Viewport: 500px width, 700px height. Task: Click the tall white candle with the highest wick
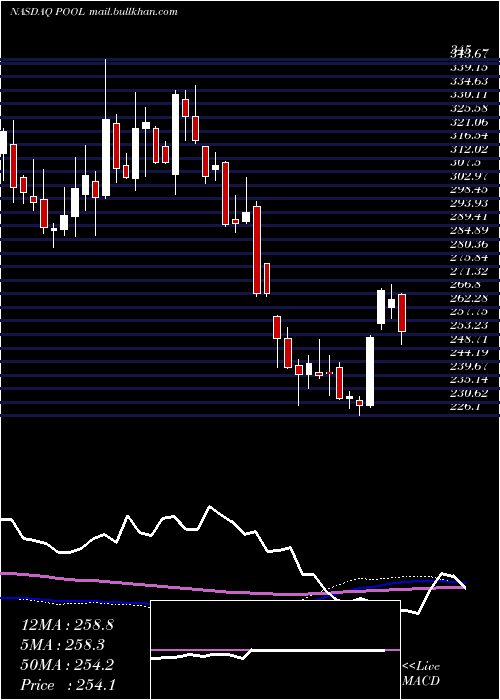point(106,157)
